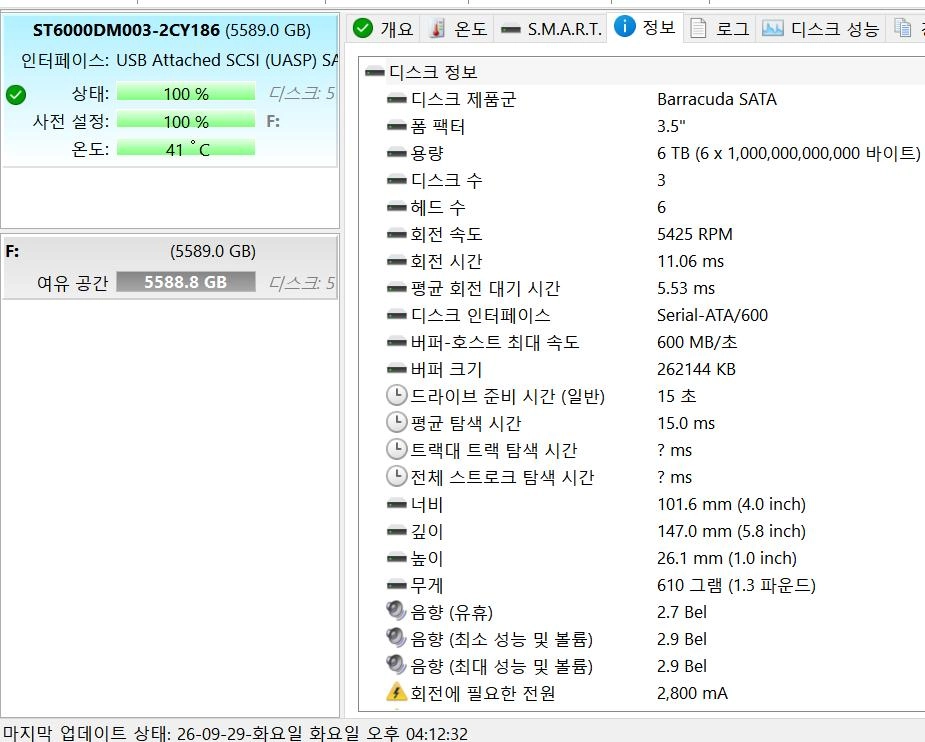Click the 헤드 수 row label
Screen dimensions: 925x742
tap(438, 208)
